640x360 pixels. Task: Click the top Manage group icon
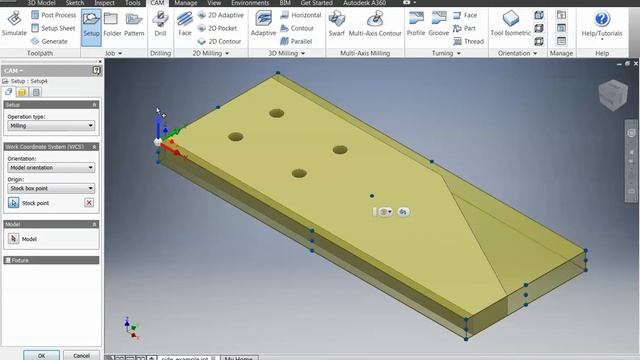(561, 15)
